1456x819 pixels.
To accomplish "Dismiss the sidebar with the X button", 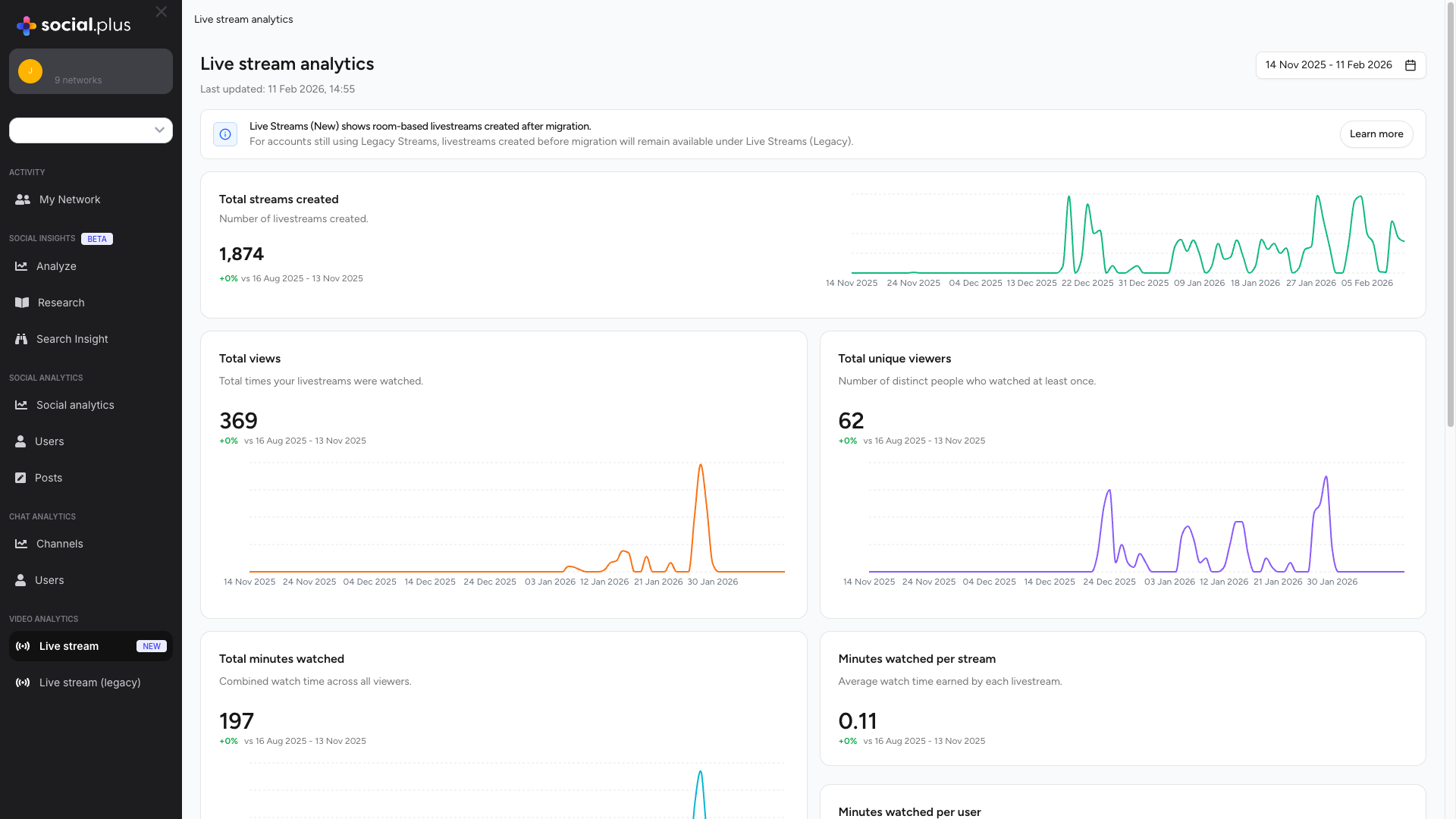I will click(161, 12).
